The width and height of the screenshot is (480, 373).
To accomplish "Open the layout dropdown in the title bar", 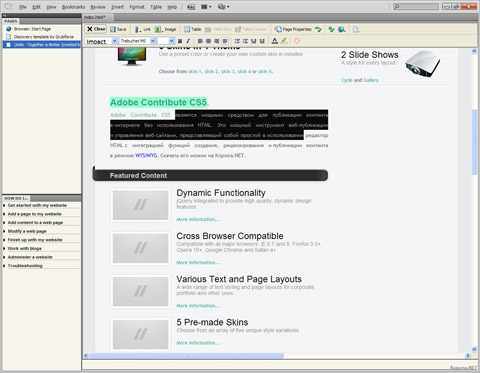I will [x=206, y=7].
